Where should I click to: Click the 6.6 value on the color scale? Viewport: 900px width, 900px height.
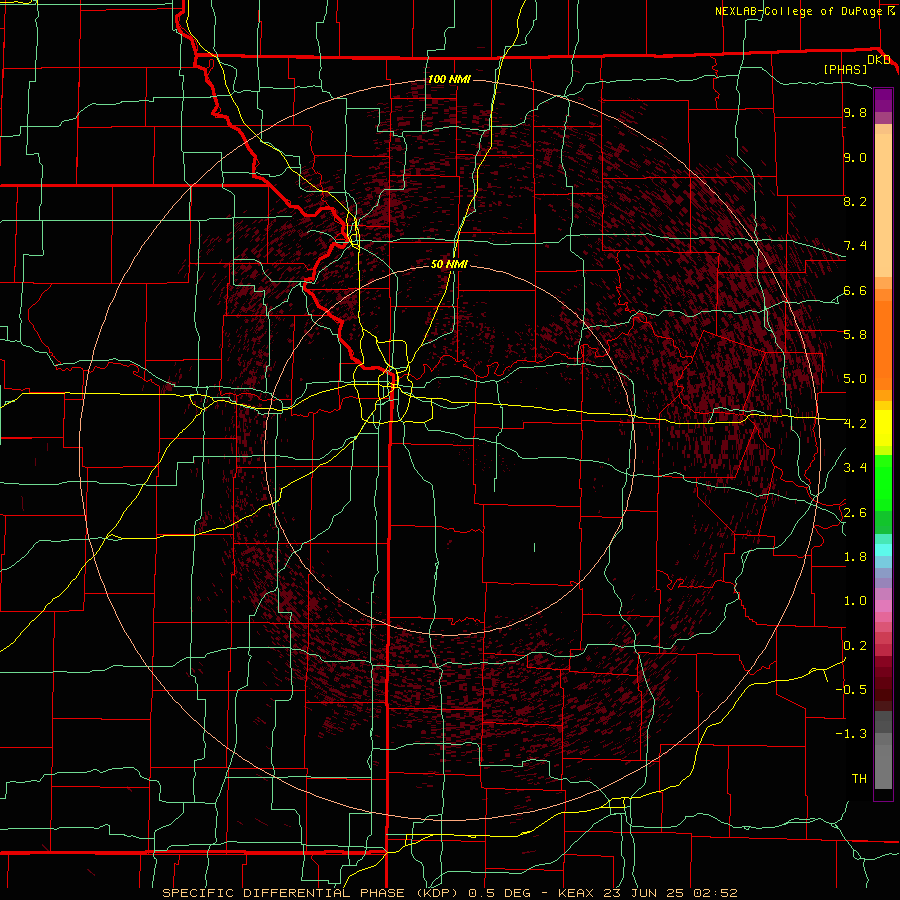855,290
